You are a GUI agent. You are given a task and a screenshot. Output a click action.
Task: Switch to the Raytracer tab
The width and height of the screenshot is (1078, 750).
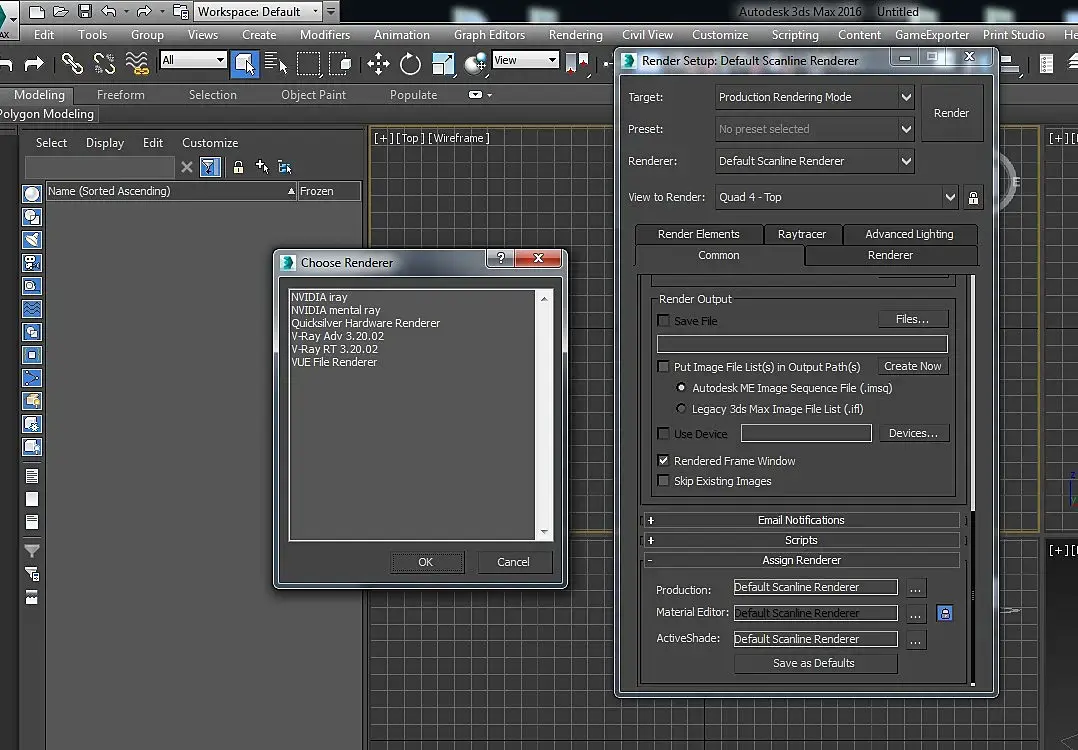(x=802, y=234)
